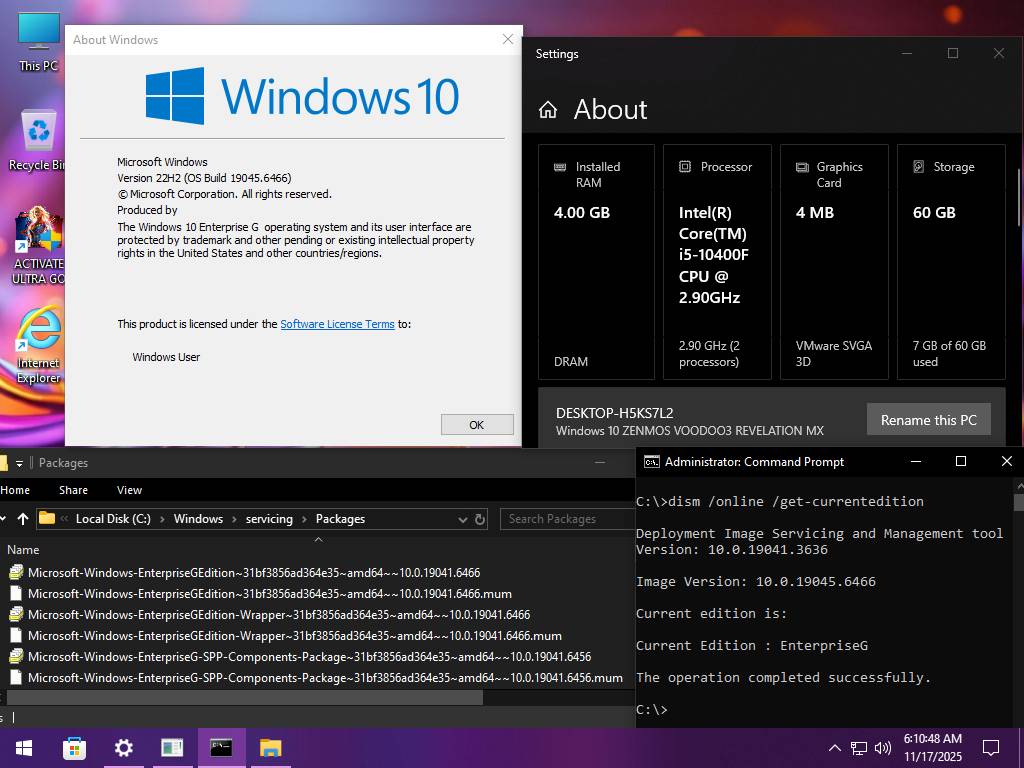Click the Search Packages field

coord(567,519)
